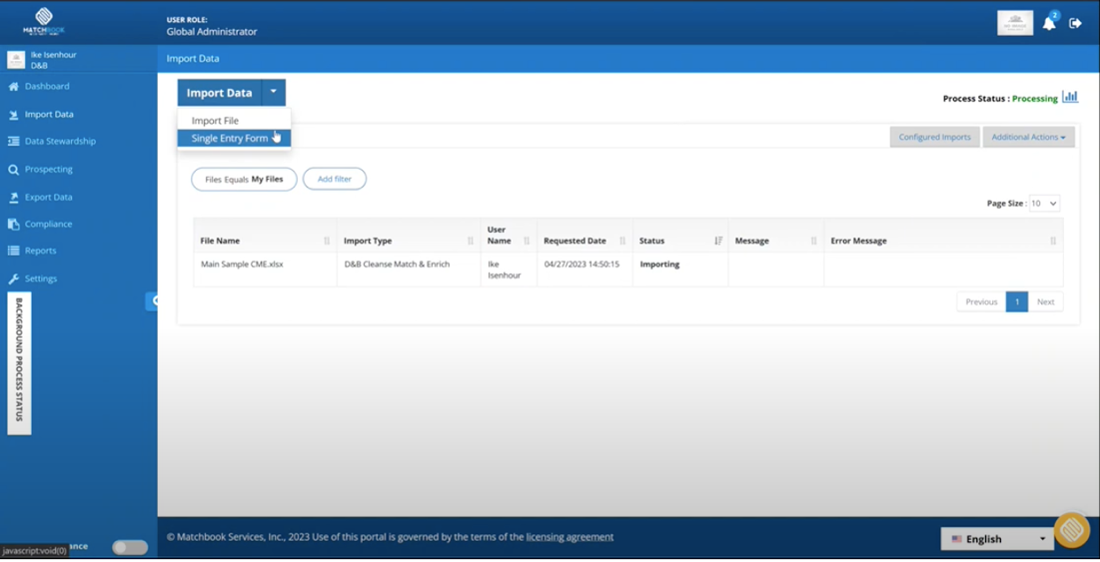Viewport: 1100px width, 562px height.
Task: Click the round Matchbook chat icon
Action: [1071, 530]
